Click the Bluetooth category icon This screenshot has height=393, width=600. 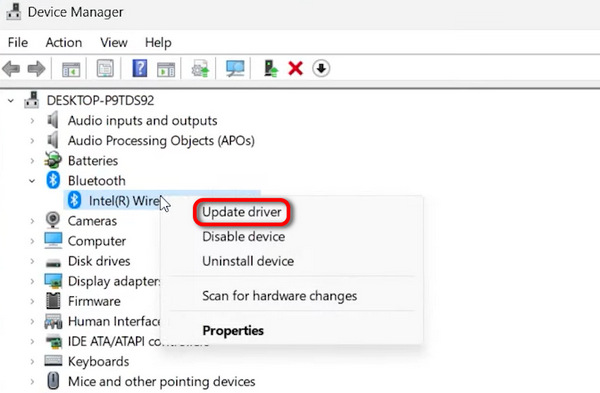pos(53,180)
